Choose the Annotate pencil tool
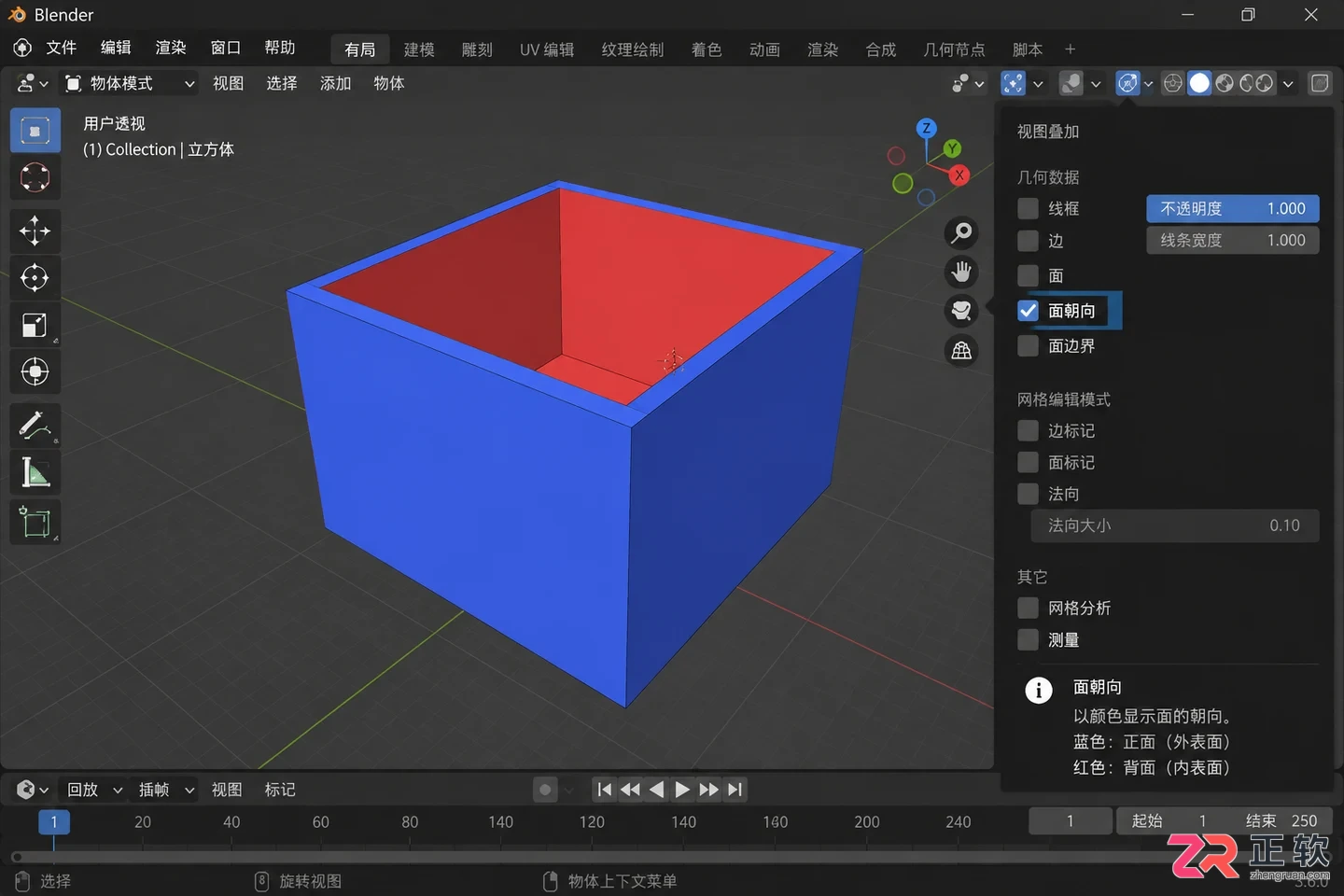Image resolution: width=1344 pixels, height=896 pixels. (x=35, y=426)
